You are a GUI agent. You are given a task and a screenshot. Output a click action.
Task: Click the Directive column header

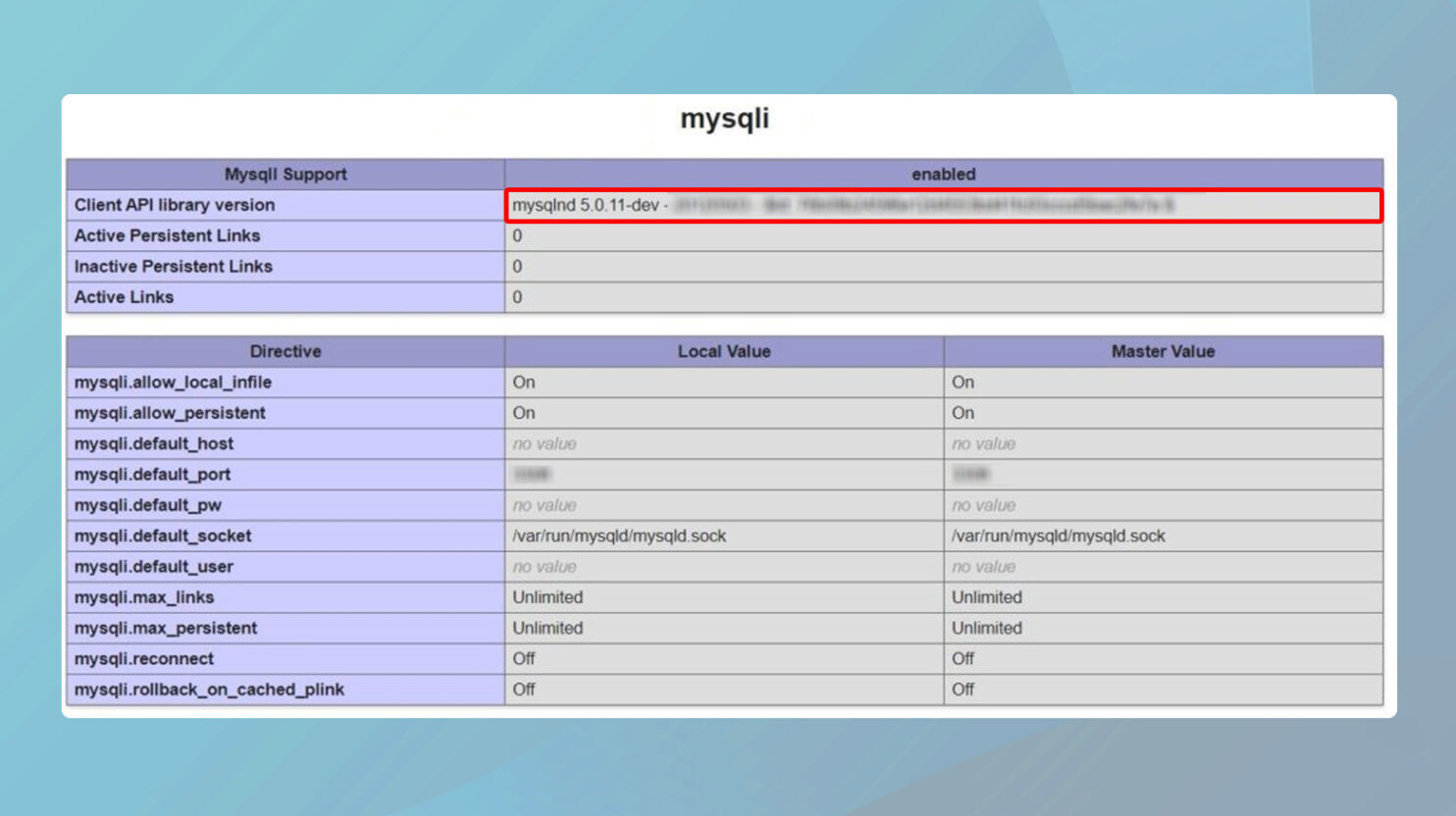(286, 351)
